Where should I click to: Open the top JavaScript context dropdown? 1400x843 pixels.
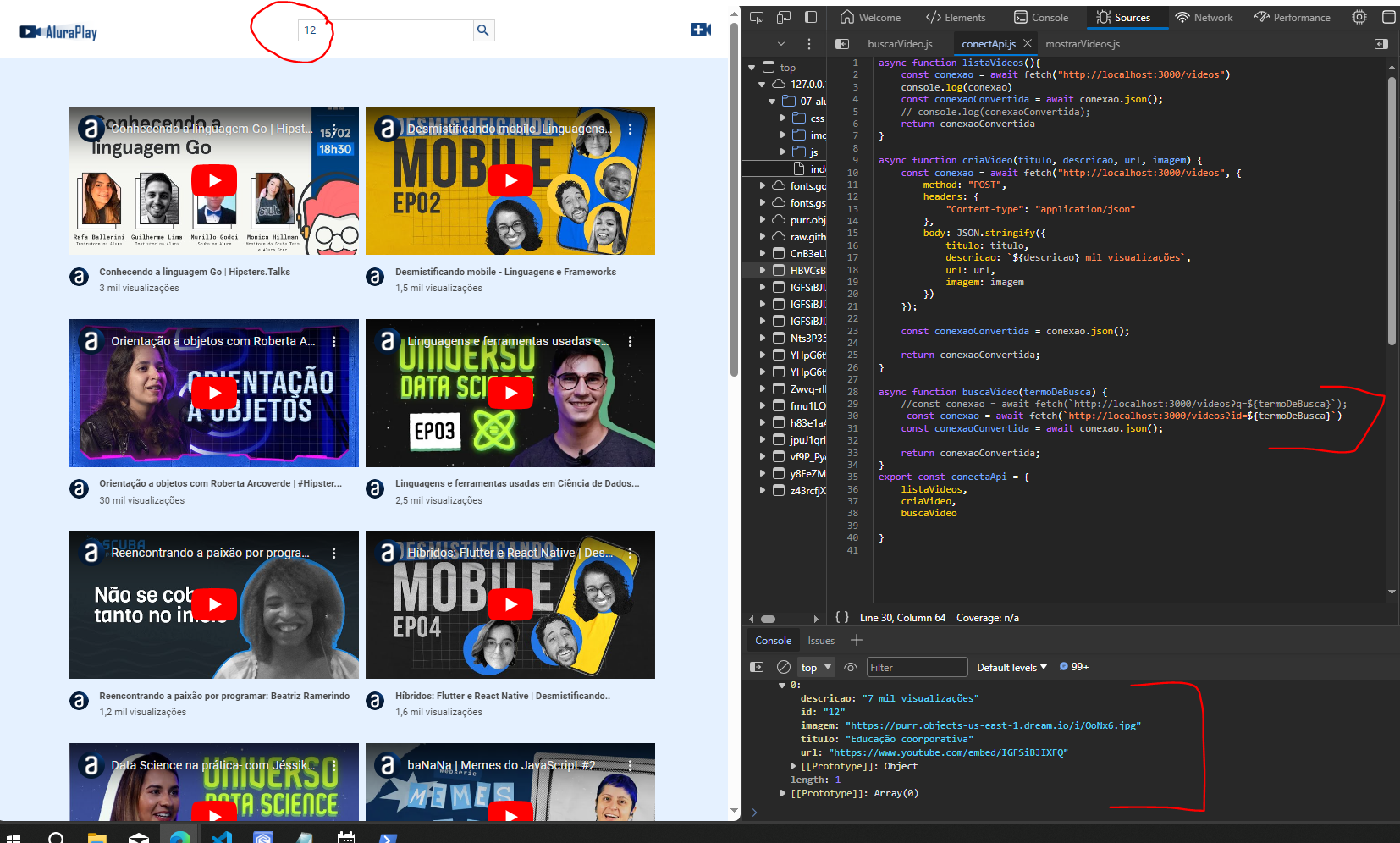816,667
